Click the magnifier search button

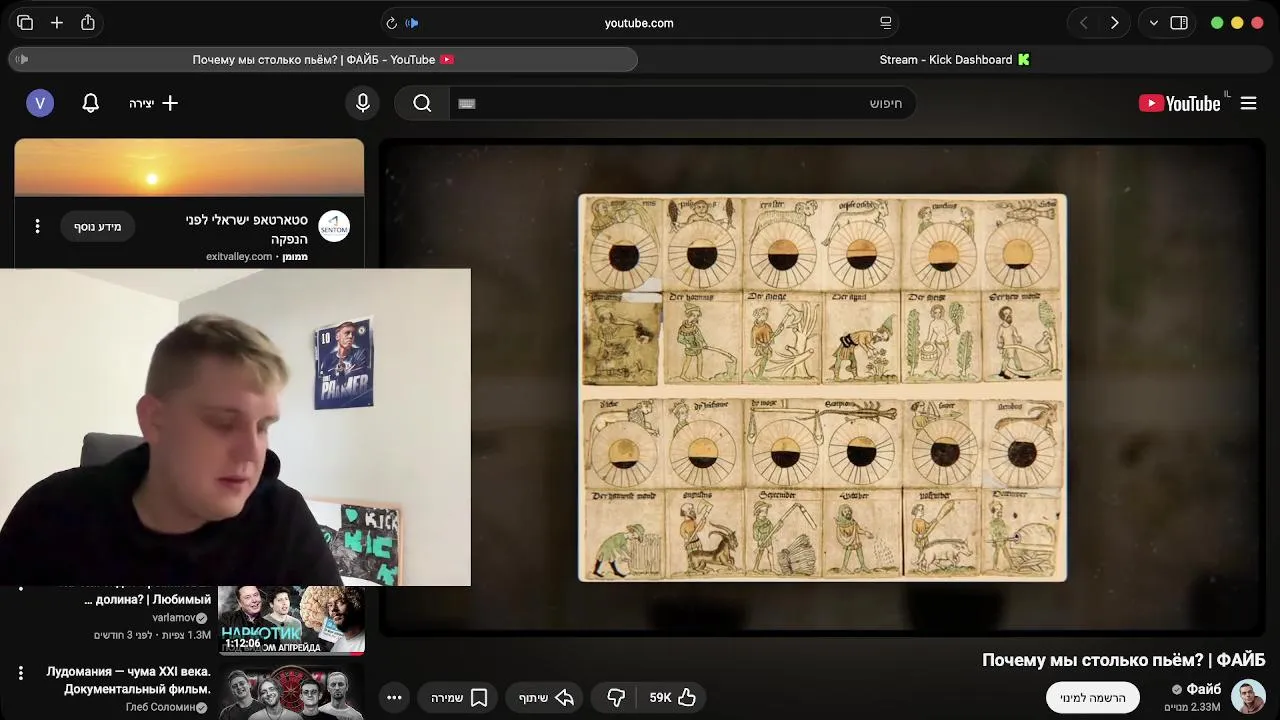click(x=422, y=103)
